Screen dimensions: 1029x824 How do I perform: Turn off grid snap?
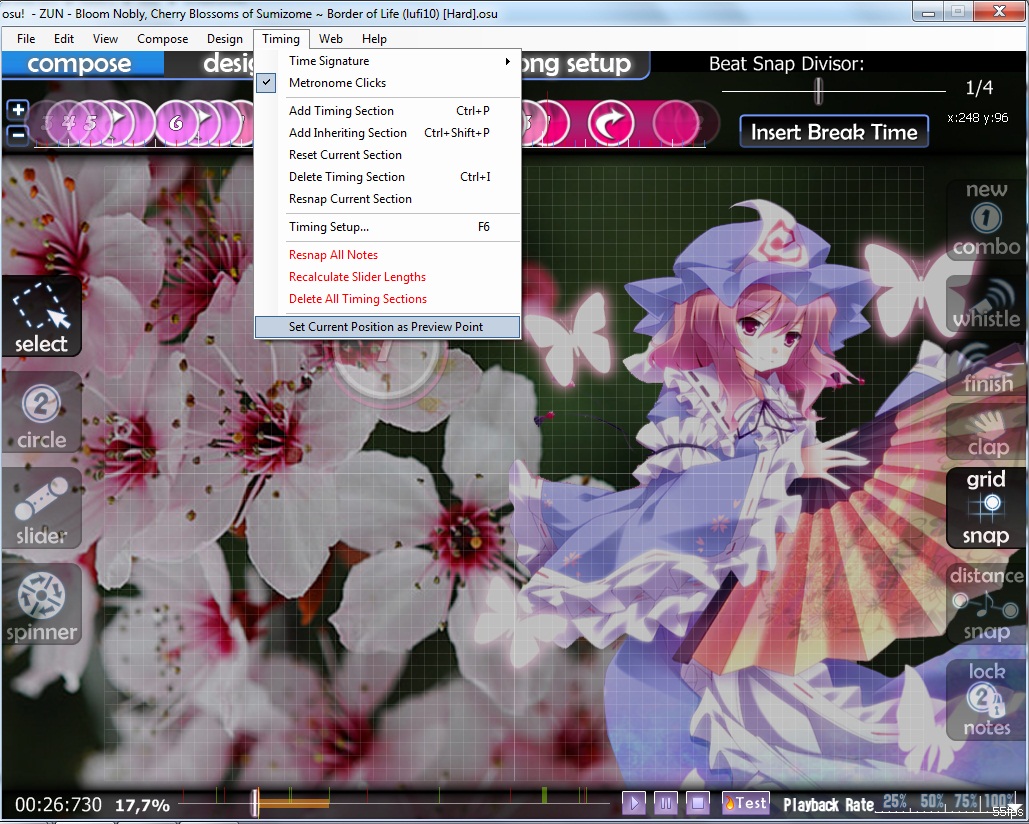pyautogui.click(x=986, y=508)
